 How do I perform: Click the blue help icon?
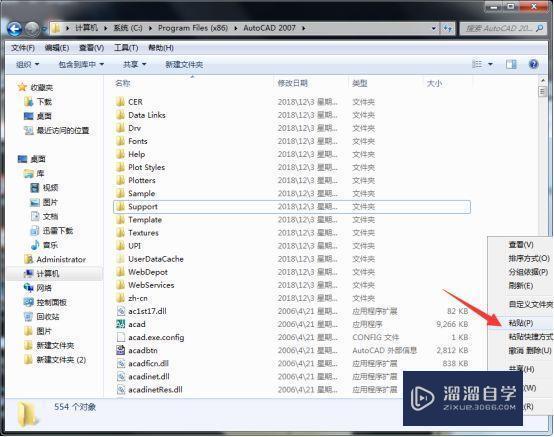click(533, 64)
